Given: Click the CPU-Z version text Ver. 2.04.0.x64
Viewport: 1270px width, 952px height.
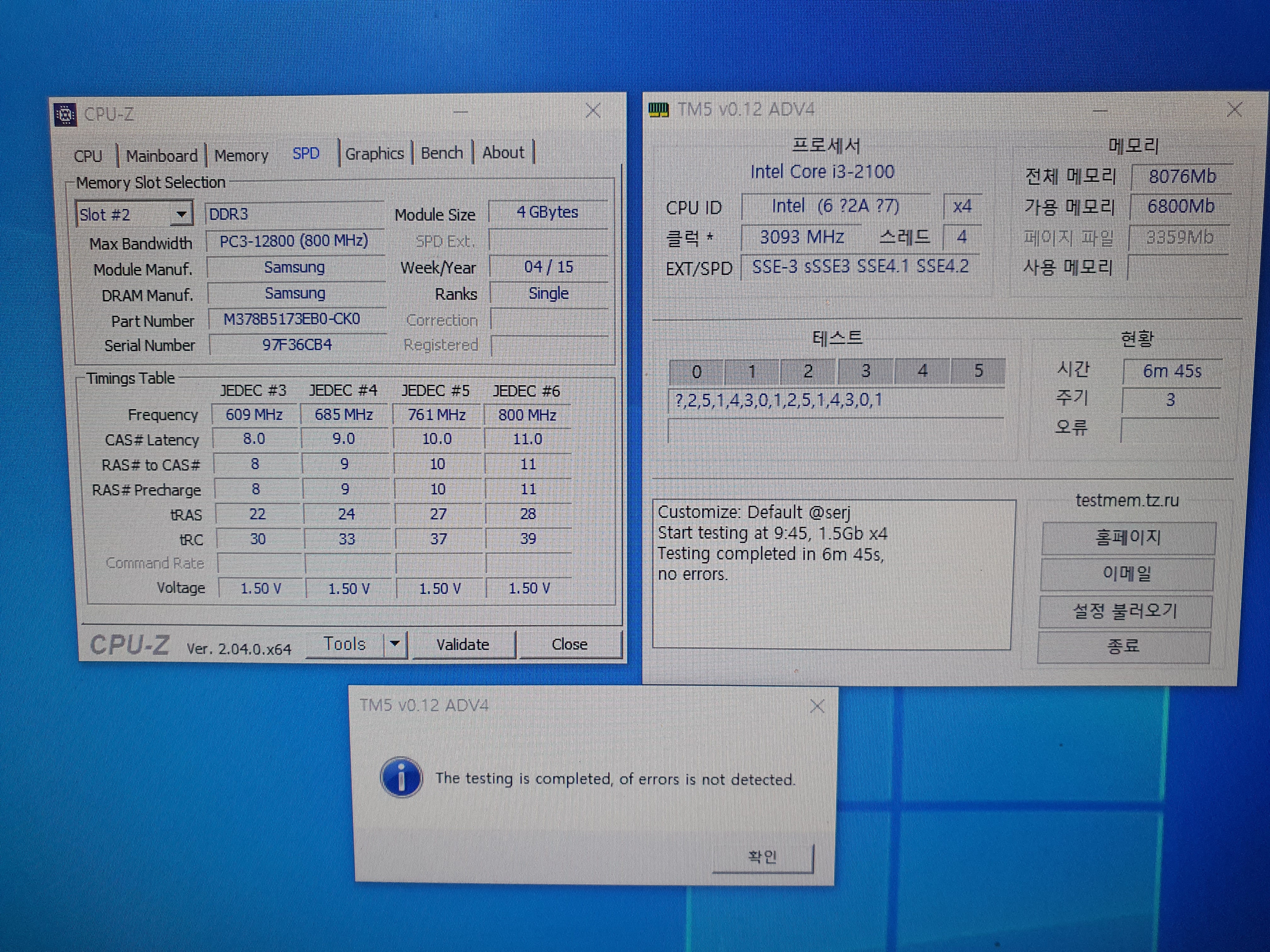Looking at the screenshot, I should coord(239,649).
